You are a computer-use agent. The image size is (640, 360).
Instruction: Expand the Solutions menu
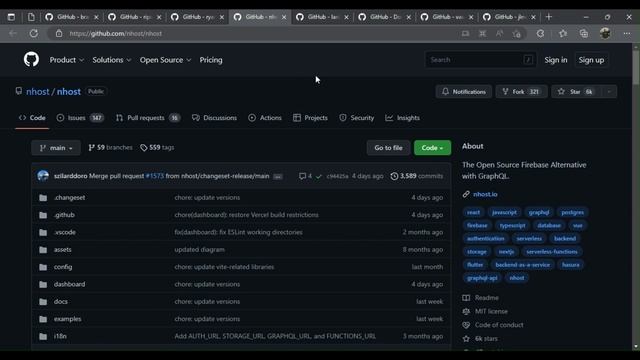[x=111, y=60]
